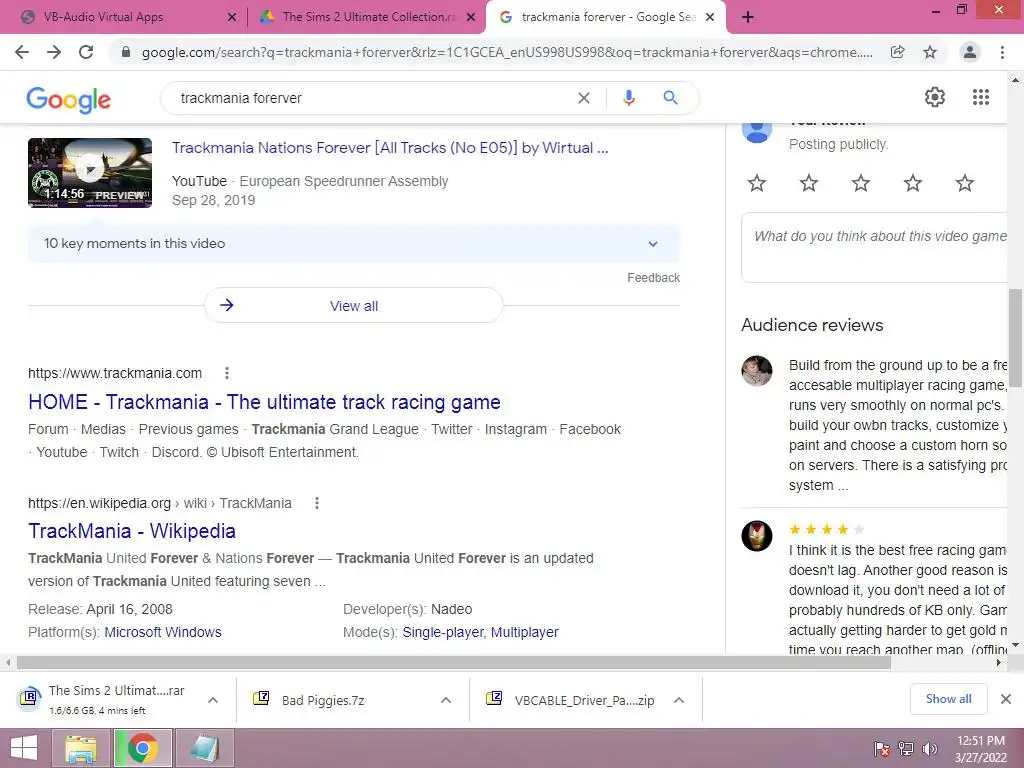Image resolution: width=1024 pixels, height=768 pixels.
Task: Click the address bar URL
Action: [x=507, y=52]
